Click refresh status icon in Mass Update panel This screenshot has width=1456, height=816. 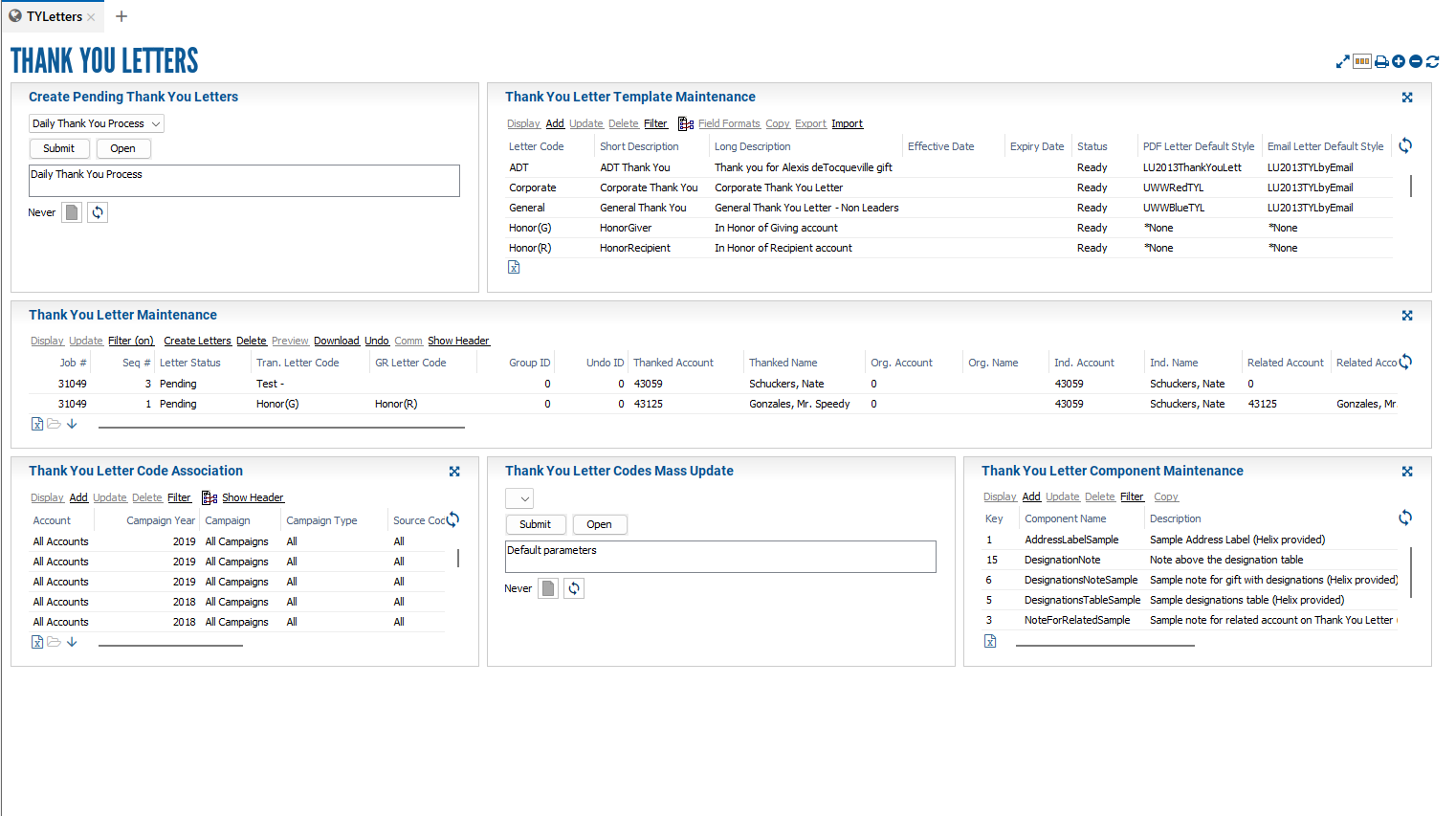[574, 588]
